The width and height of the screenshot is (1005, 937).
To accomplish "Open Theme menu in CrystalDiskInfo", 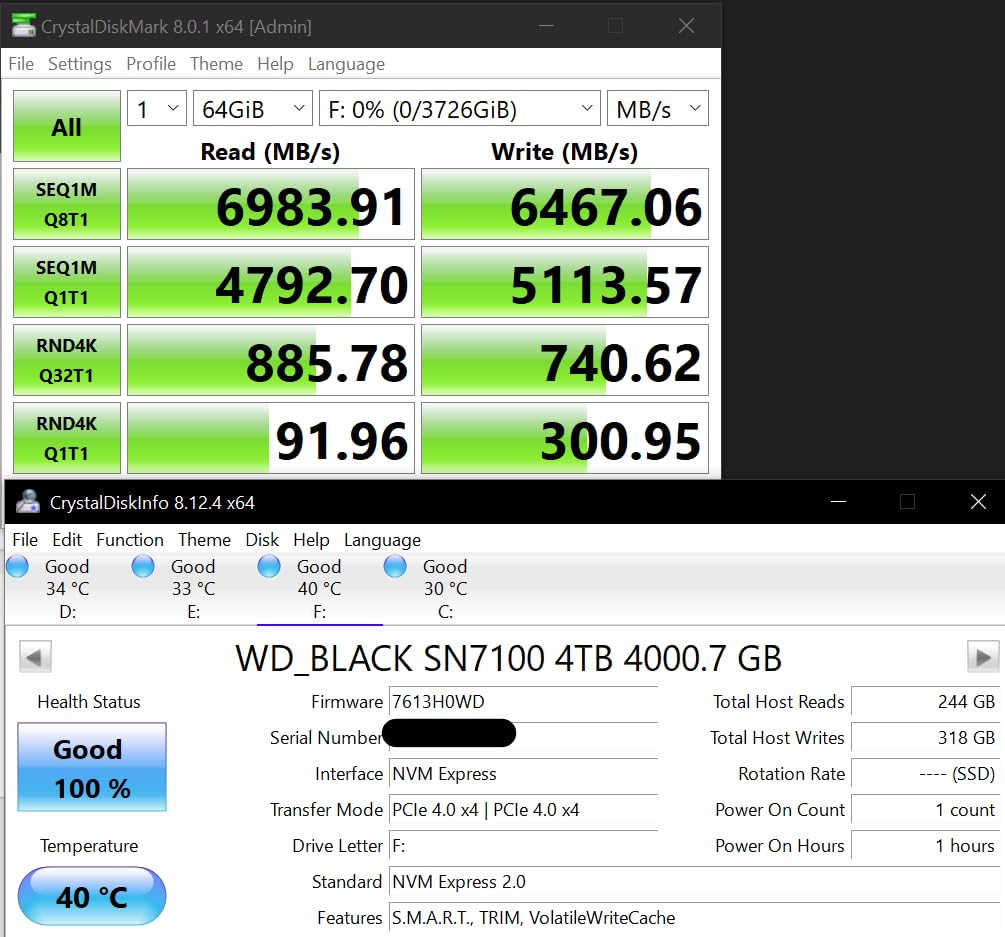I will 204,540.
